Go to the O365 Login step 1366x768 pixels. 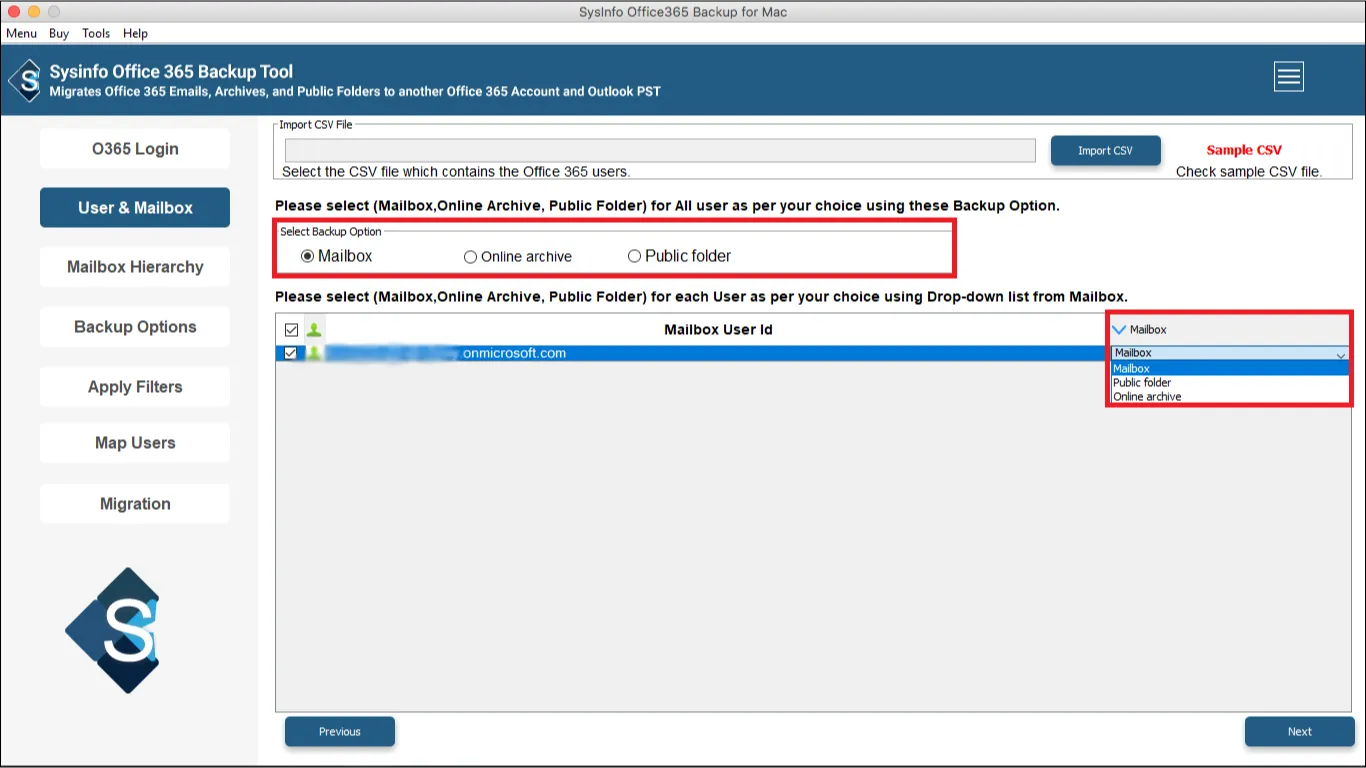[x=135, y=149]
